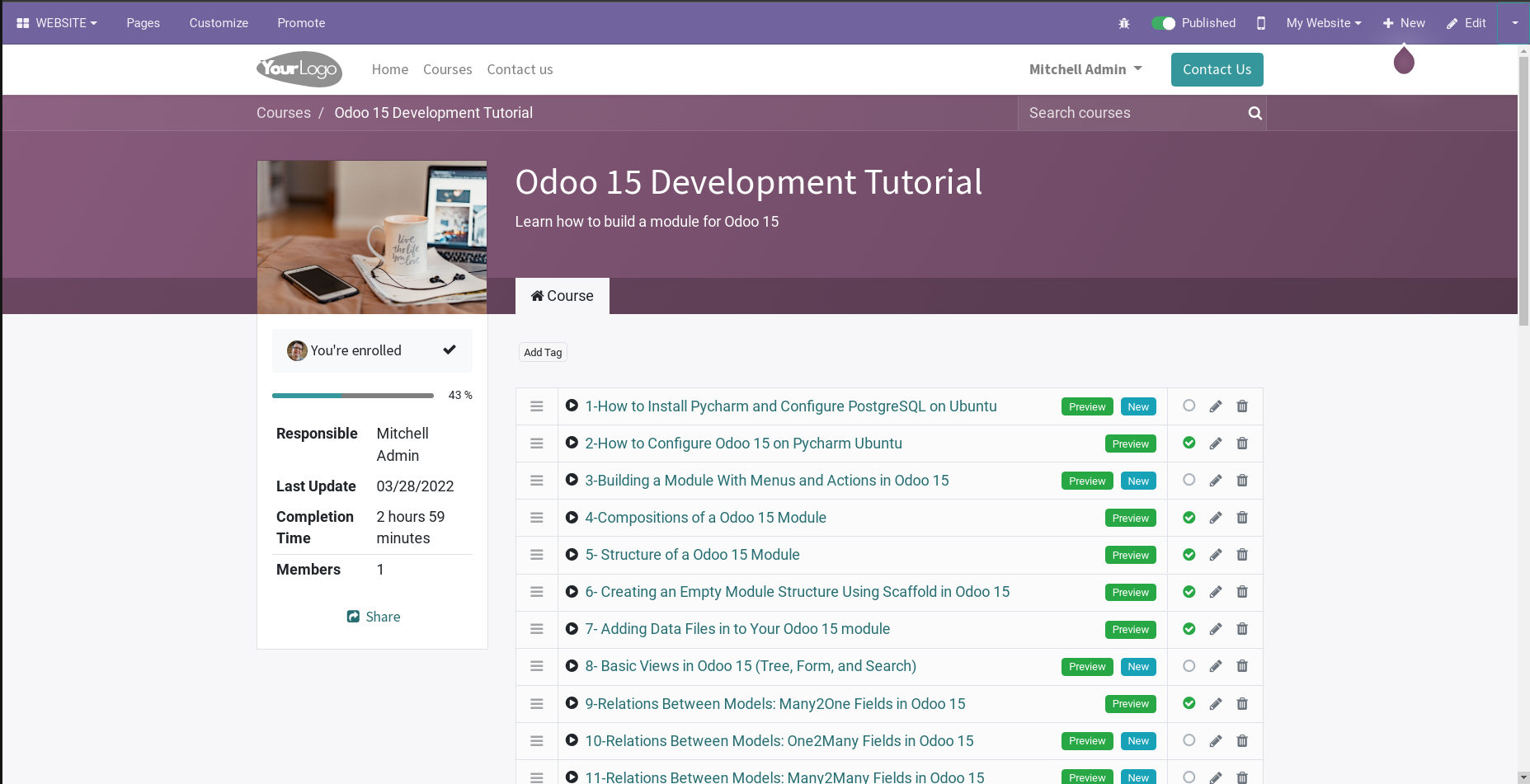Click the Share link text
Image resolution: width=1530 pixels, height=784 pixels.
383,617
